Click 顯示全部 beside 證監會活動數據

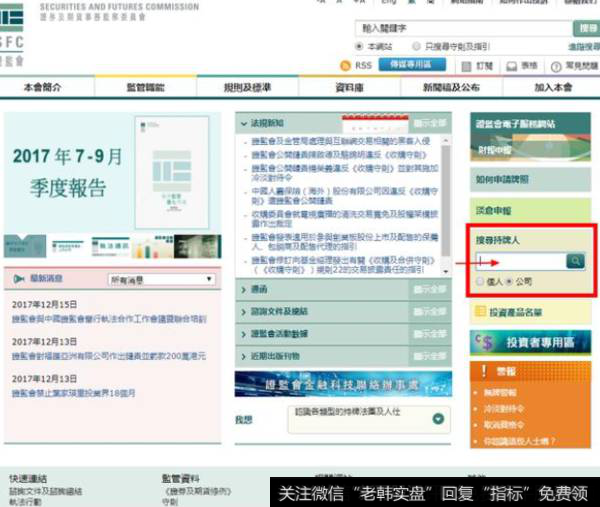point(430,334)
